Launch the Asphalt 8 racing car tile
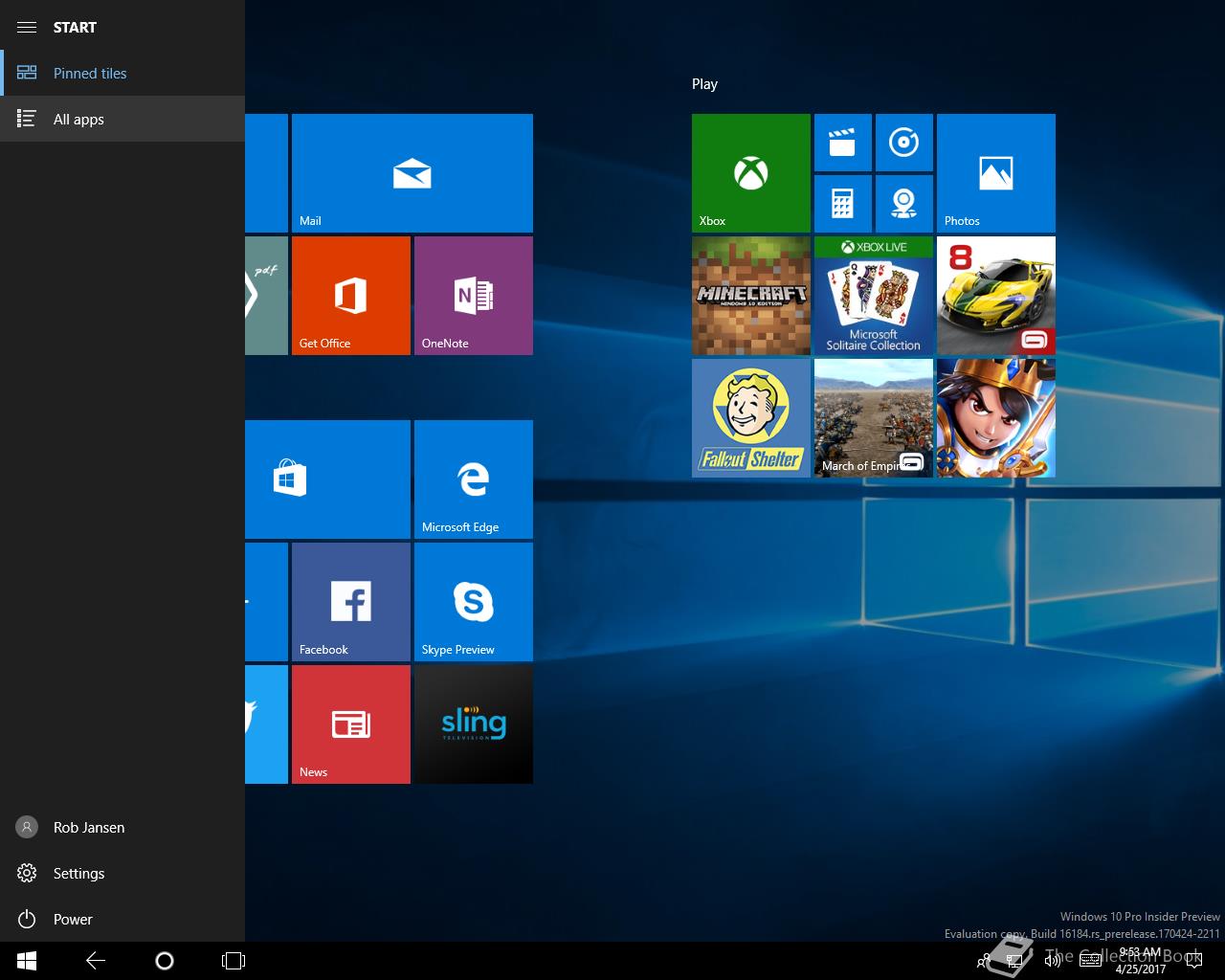Image resolution: width=1225 pixels, height=980 pixels. coord(996,296)
